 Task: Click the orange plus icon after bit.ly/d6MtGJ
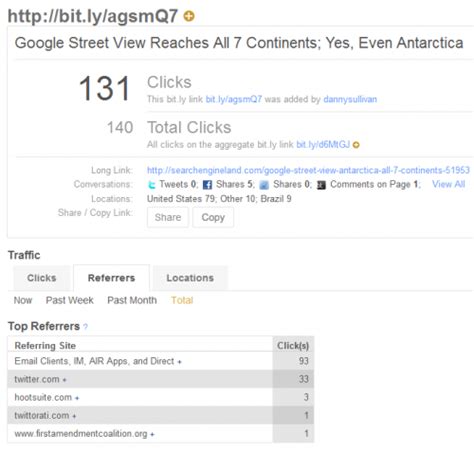point(356,145)
